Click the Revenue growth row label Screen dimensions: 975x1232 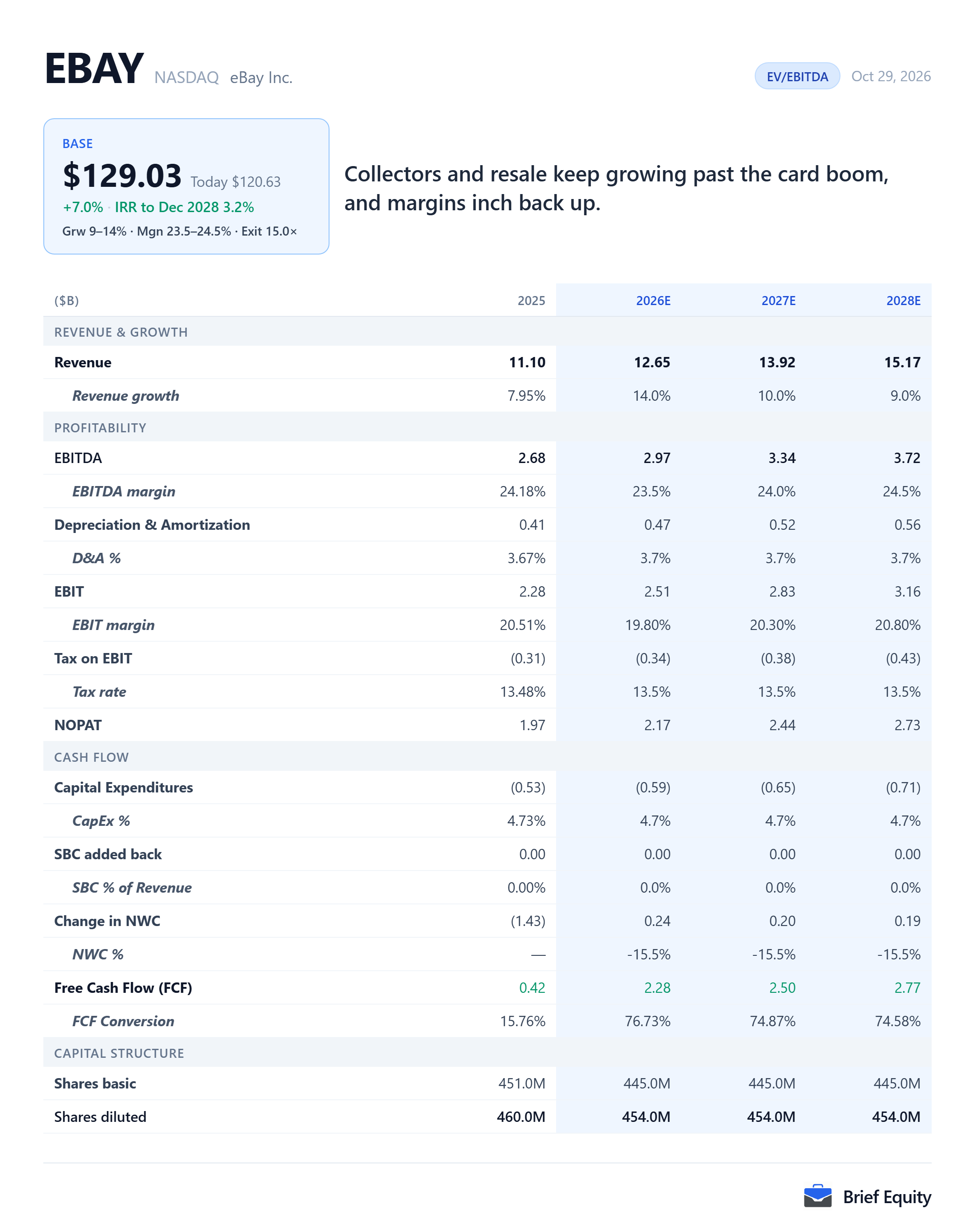(x=125, y=396)
